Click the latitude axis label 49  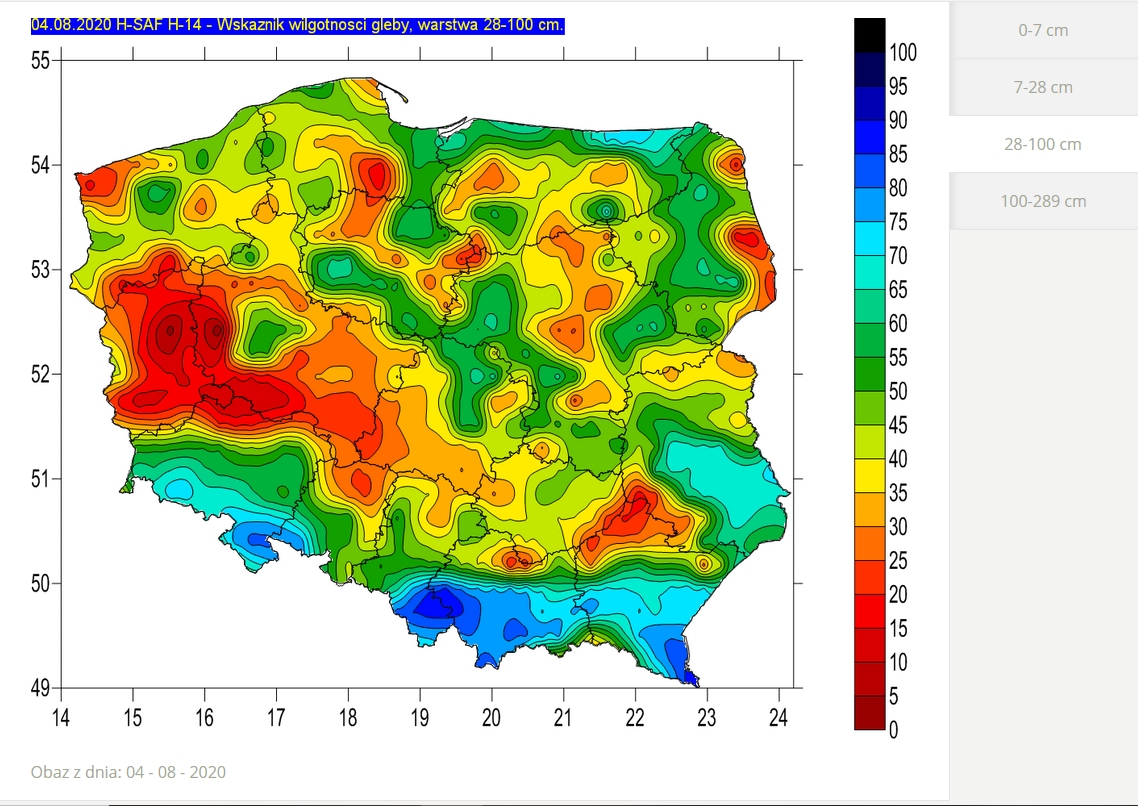40,688
